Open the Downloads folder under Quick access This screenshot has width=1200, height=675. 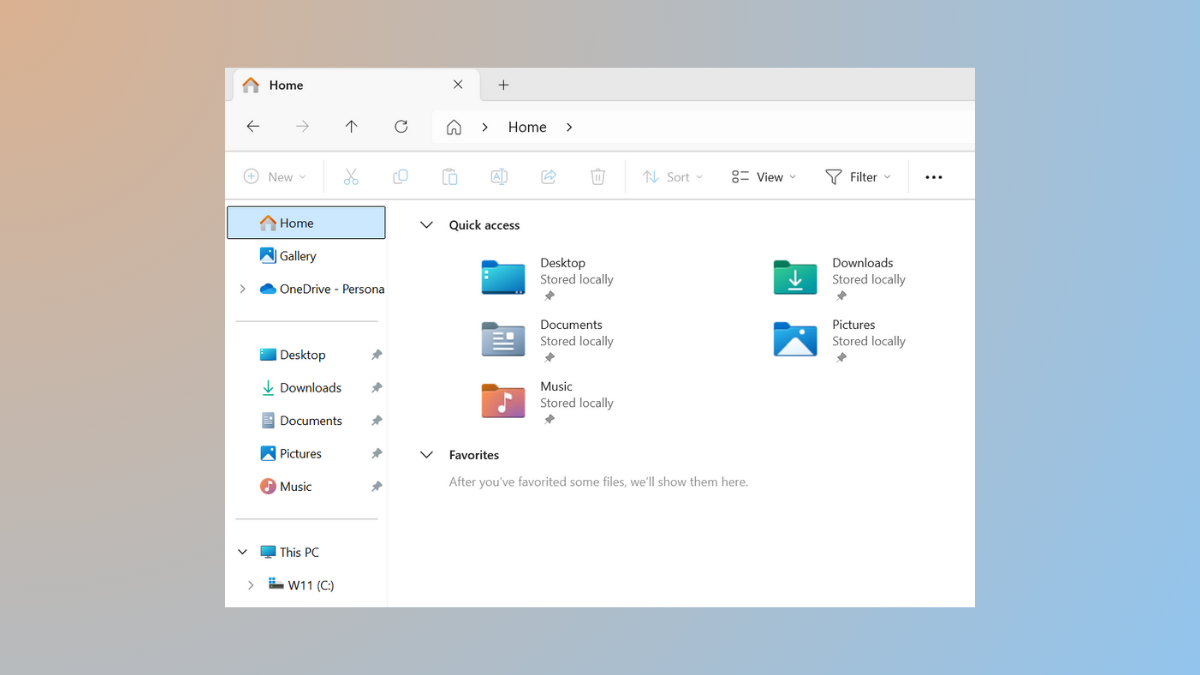(795, 278)
